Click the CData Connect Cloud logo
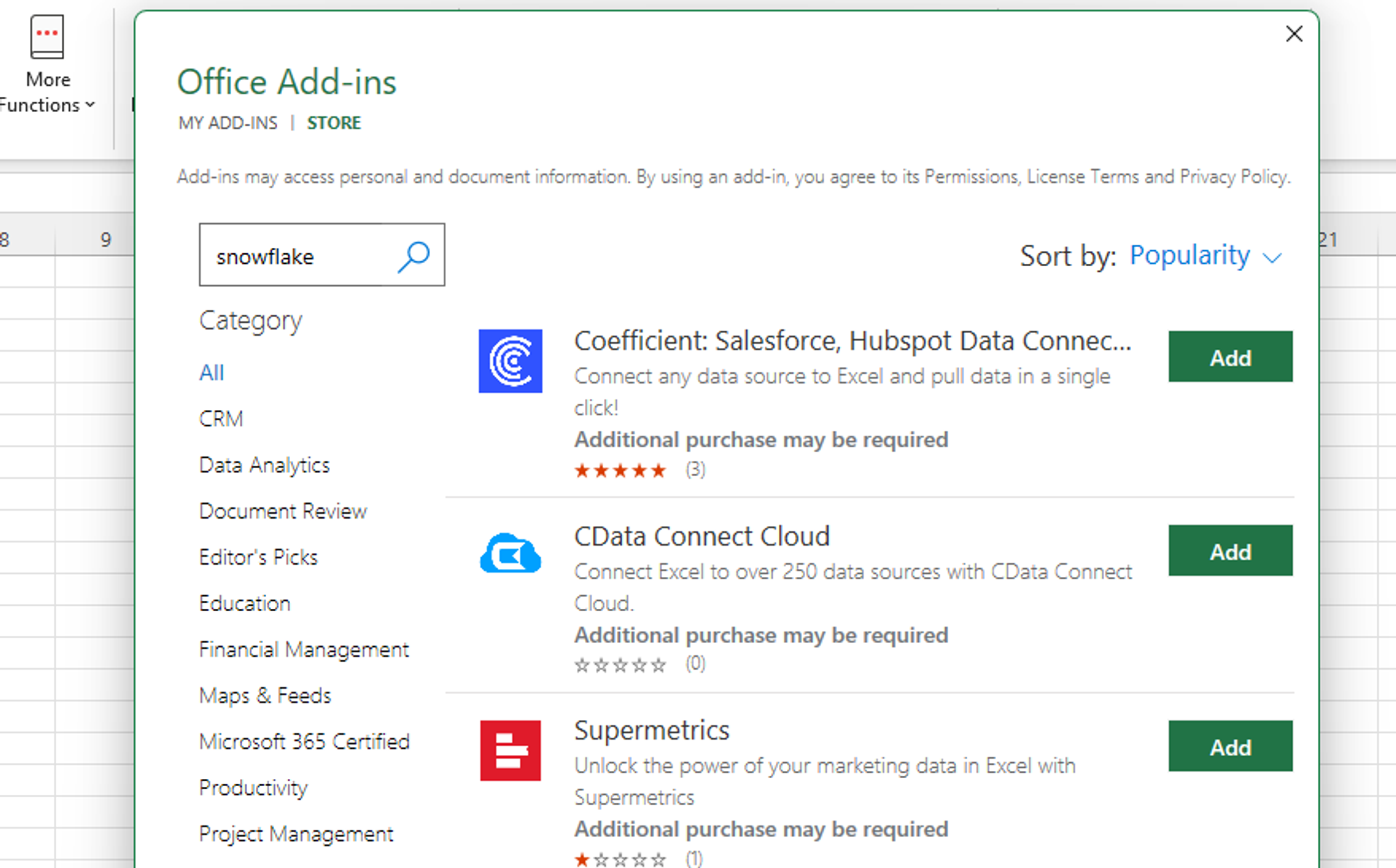 (x=511, y=554)
